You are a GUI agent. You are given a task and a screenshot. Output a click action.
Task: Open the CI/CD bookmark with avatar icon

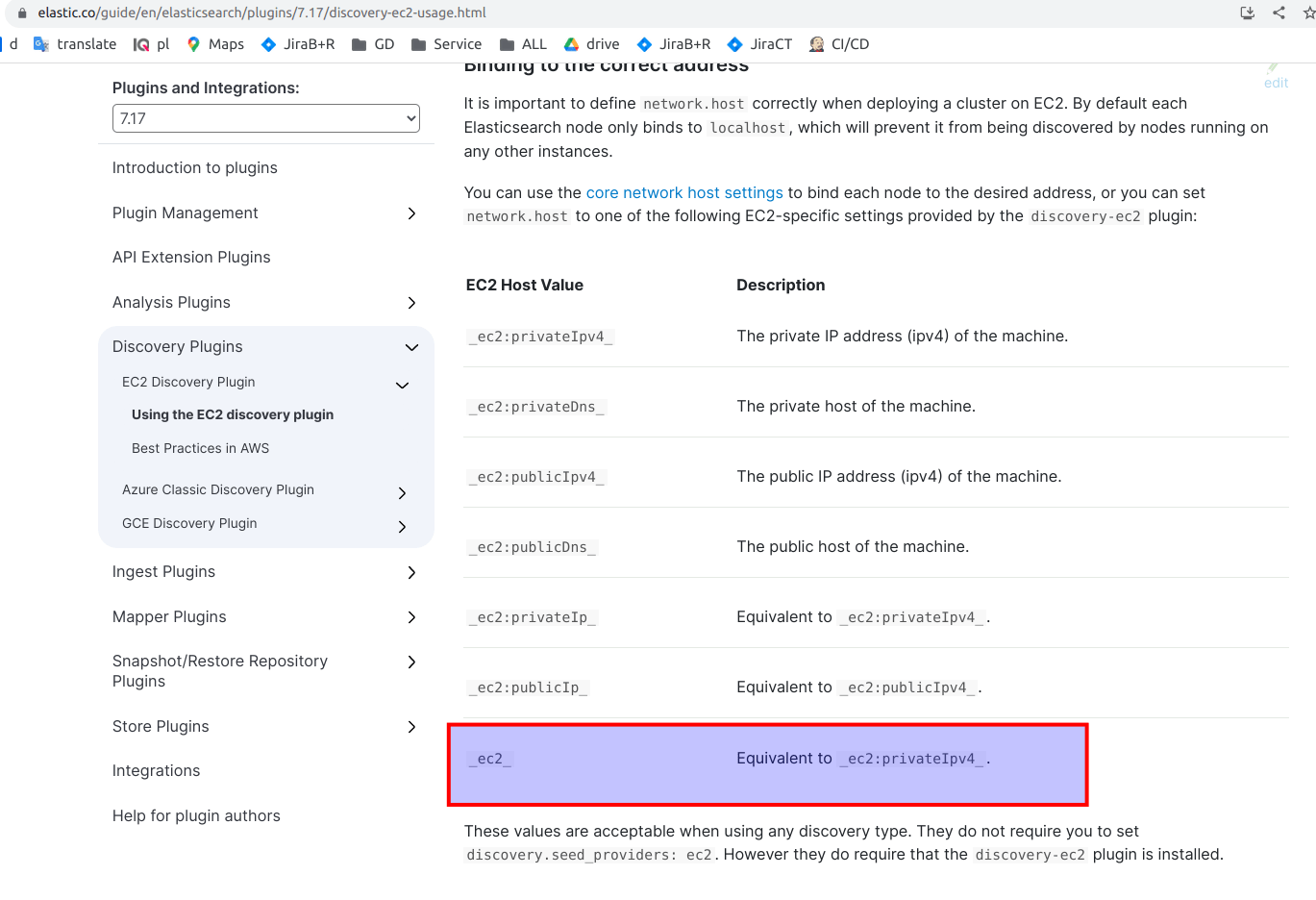point(838,43)
